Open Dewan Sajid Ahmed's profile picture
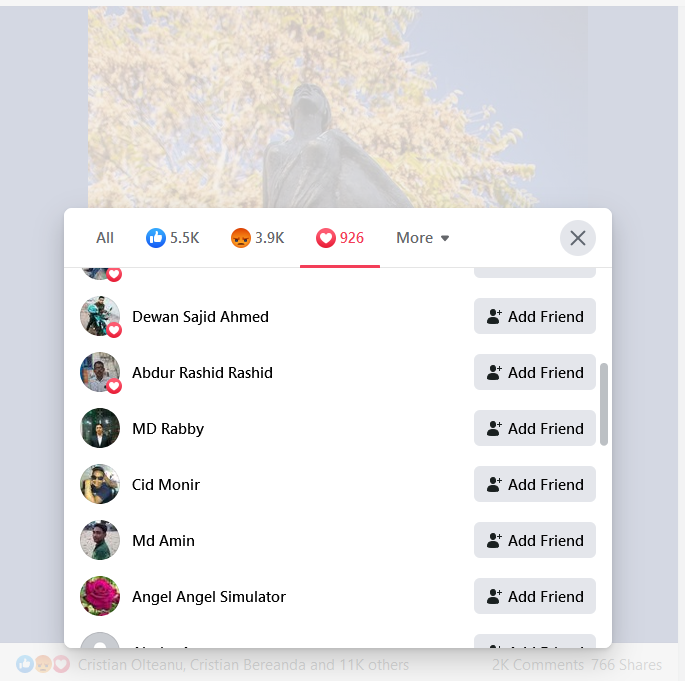The height and width of the screenshot is (681, 685). [100, 316]
